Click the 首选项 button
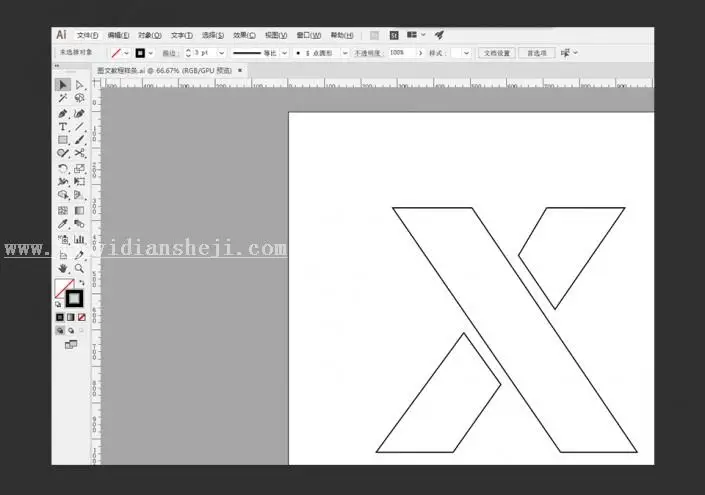Image resolution: width=705 pixels, height=495 pixels. point(536,53)
